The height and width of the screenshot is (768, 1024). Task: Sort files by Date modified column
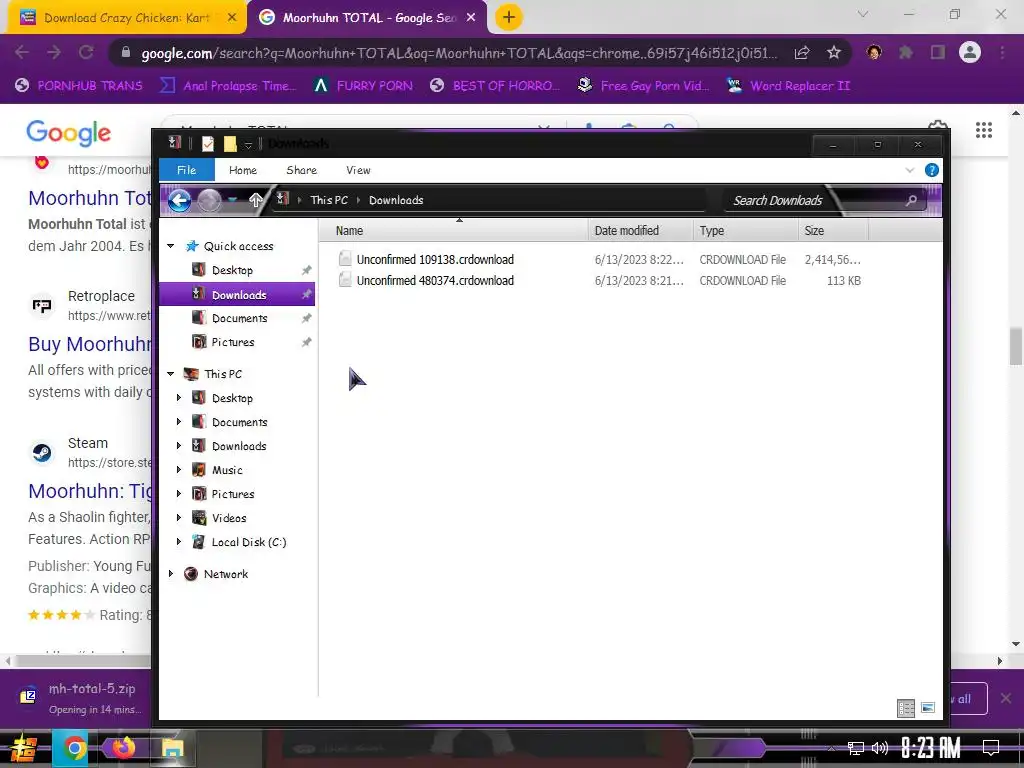click(x=641, y=231)
